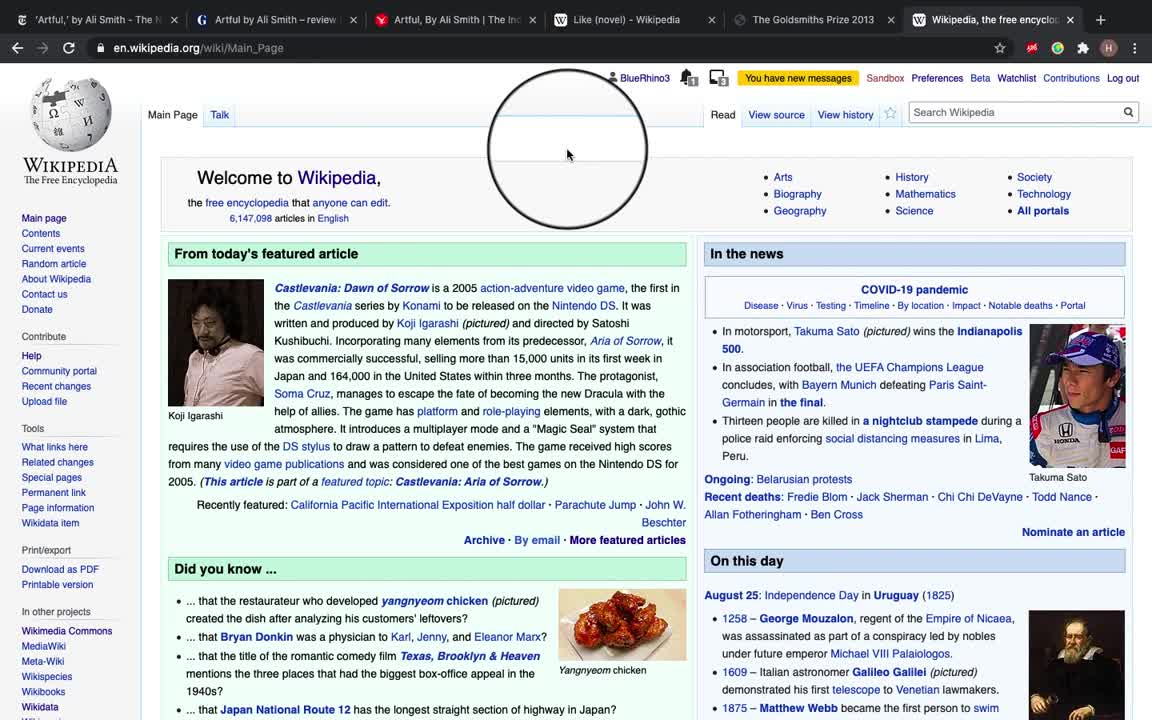1152x720 pixels.
Task: Reload the page with the refresh icon
Action: [68, 48]
